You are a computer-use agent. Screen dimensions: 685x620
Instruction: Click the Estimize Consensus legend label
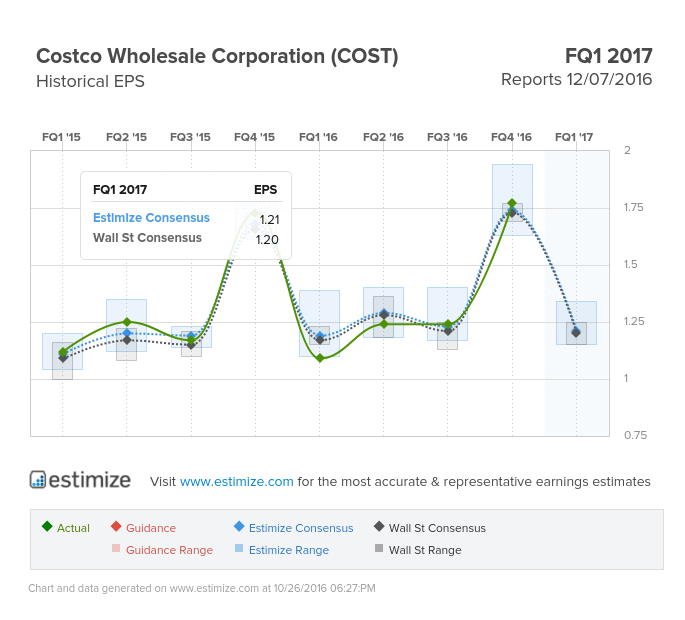click(301, 528)
